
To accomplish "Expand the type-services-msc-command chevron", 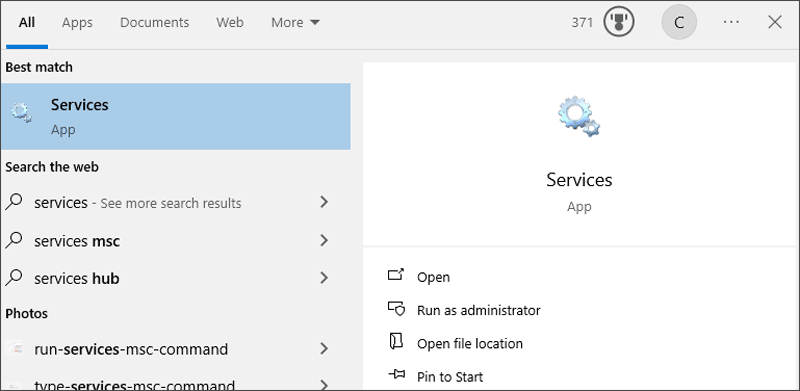I will [x=323, y=385].
